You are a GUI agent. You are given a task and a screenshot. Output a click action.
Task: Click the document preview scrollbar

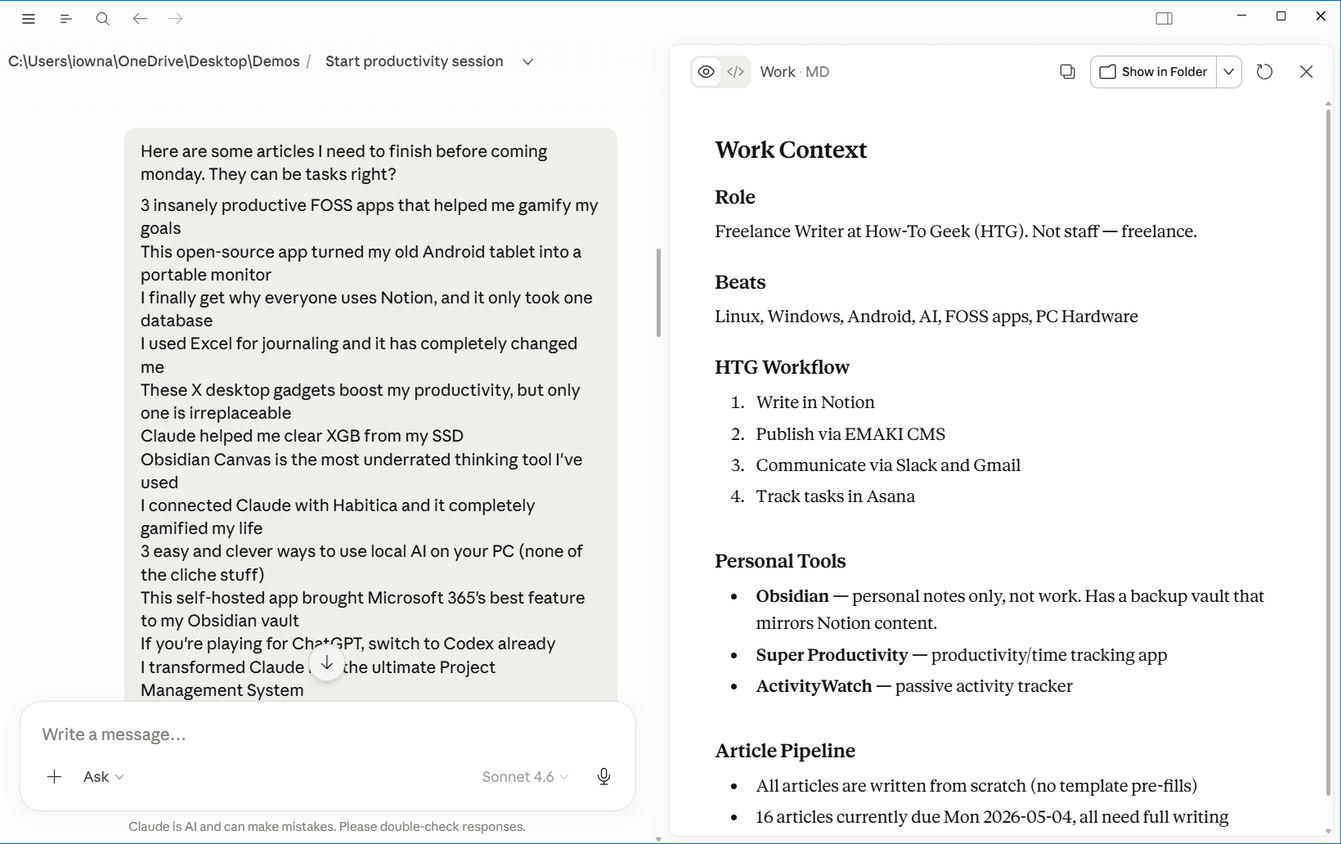point(1328,450)
